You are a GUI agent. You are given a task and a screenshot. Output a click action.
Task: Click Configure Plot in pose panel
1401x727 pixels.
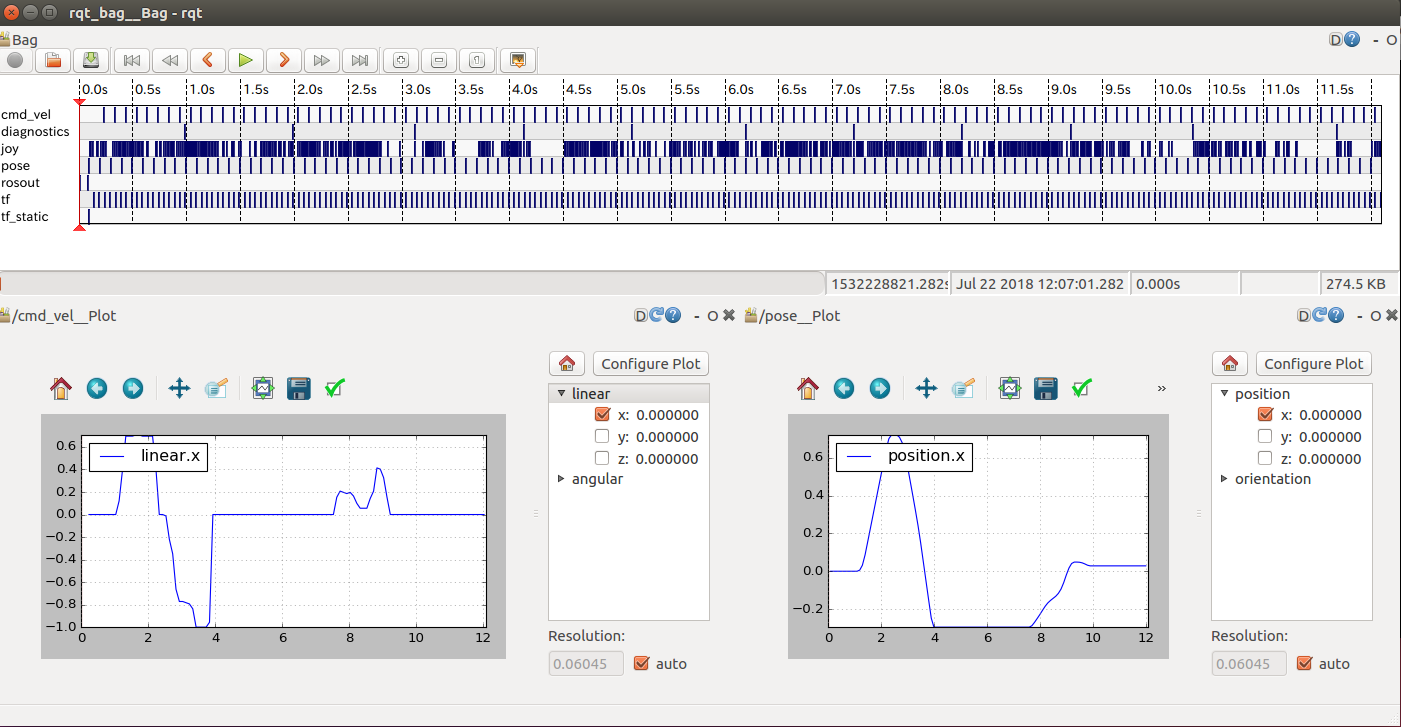(x=1314, y=363)
